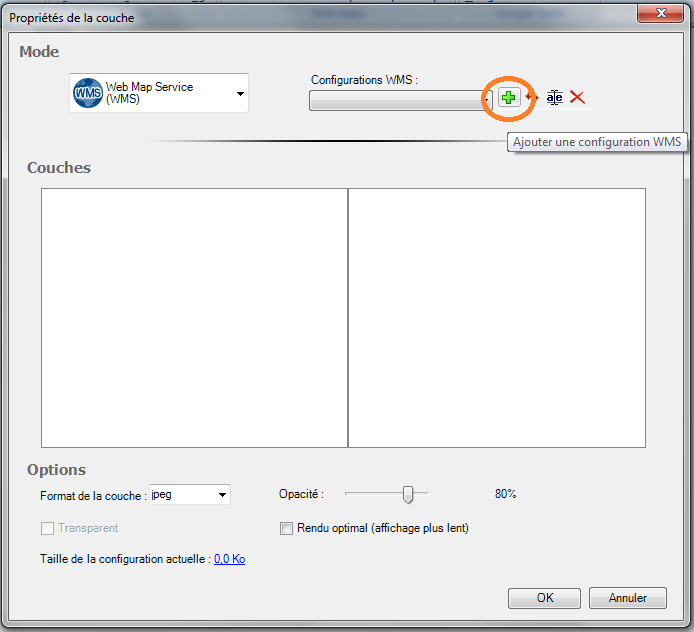
Task: Click the OK button
Action: (x=544, y=598)
